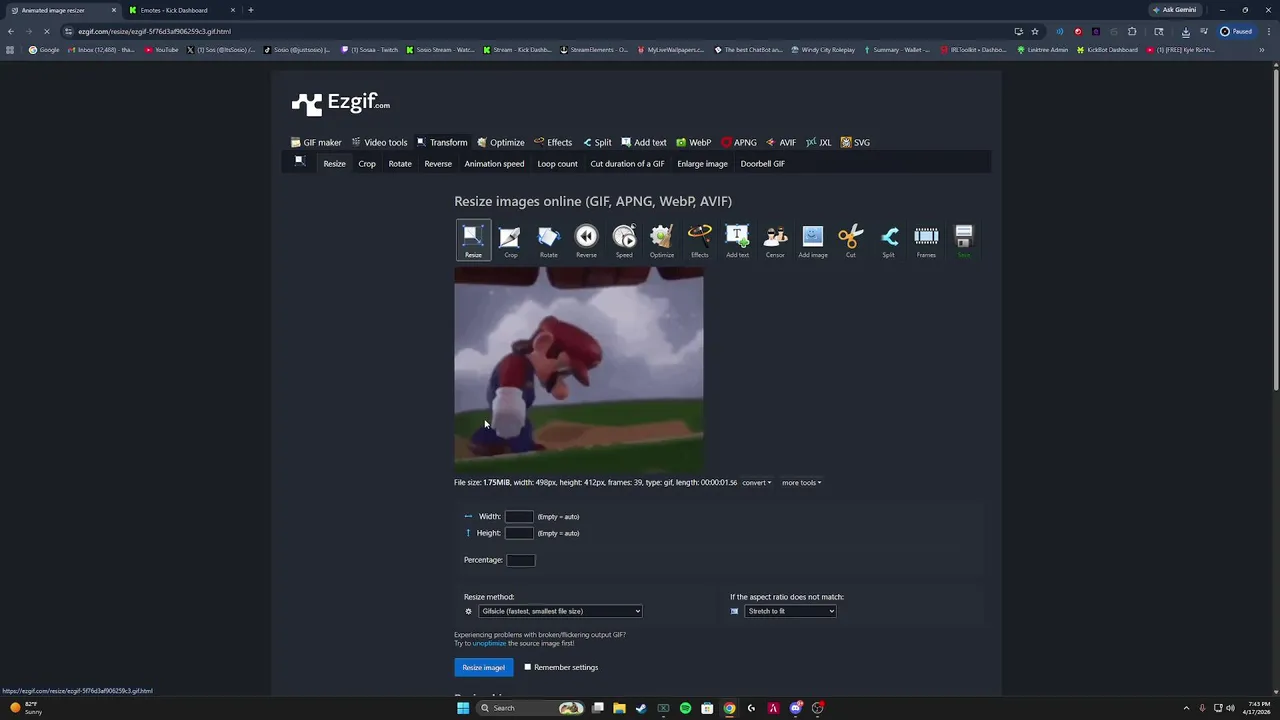Expand the convert dropdown
This screenshot has height=720, width=1280.
pyautogui.click(x=756, y=483)
